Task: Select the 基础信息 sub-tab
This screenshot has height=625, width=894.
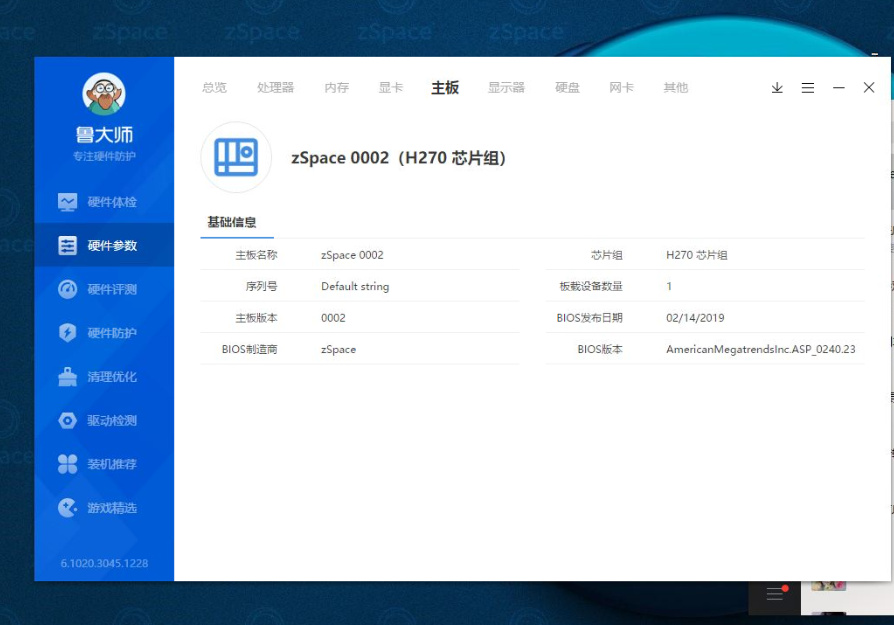Action: click(231, 222)
